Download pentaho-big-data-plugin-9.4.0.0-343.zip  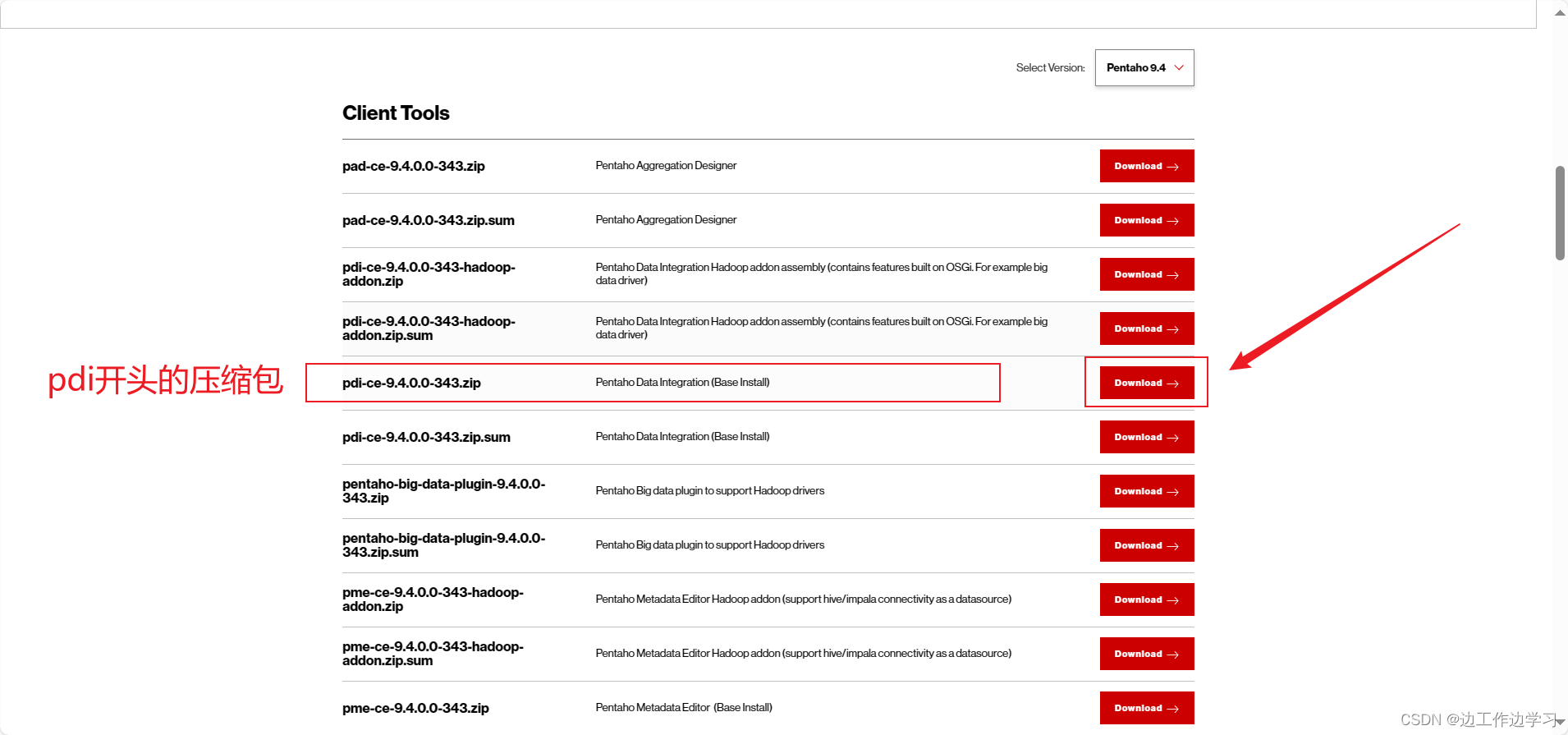(1147, 491)
